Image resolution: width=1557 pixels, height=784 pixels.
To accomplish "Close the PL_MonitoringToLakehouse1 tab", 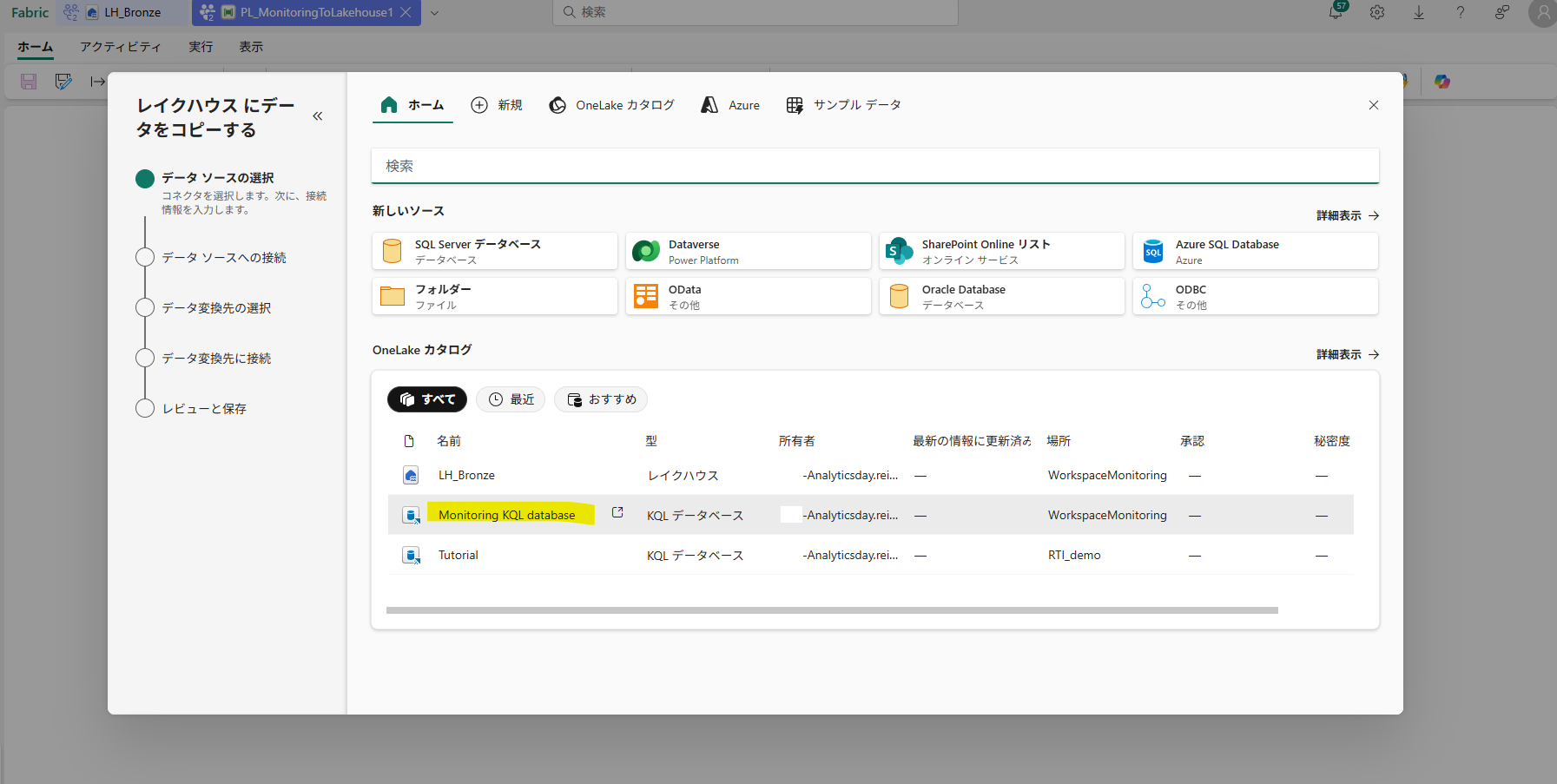I will click(406, 12).
